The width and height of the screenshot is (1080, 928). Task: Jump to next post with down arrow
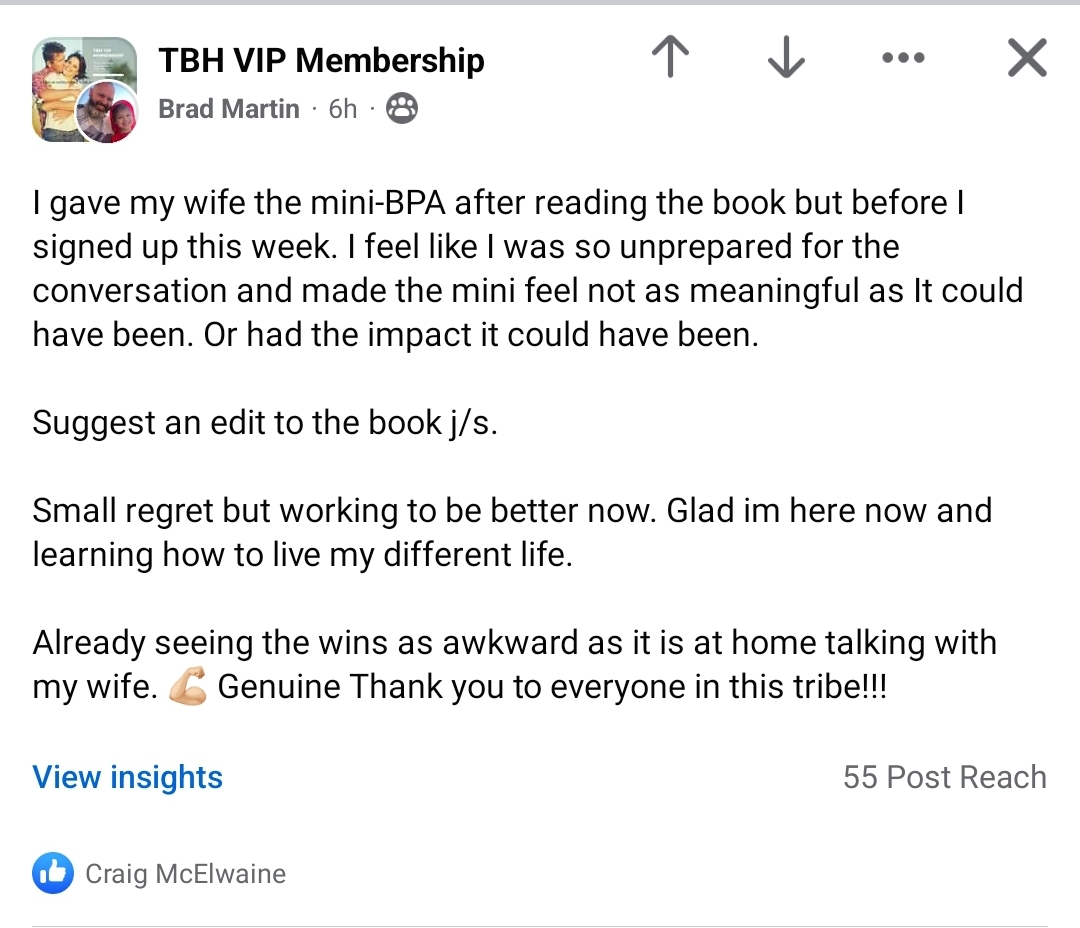click(x=786, y=59)
